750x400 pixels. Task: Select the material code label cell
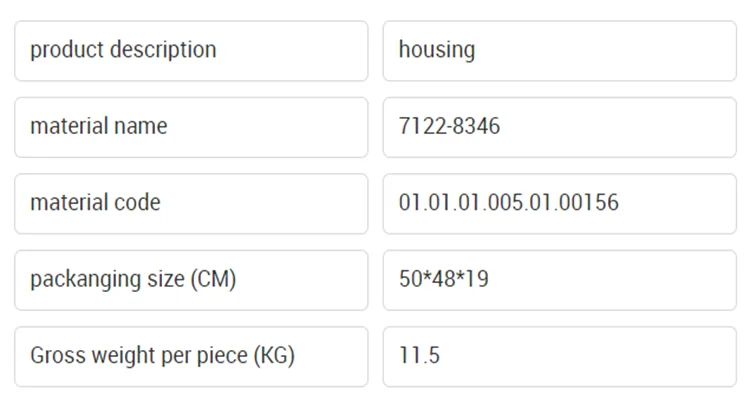tap(190, 203)
